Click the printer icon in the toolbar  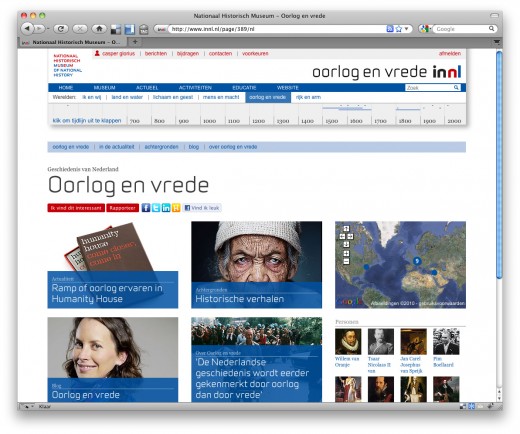(144, 29)
